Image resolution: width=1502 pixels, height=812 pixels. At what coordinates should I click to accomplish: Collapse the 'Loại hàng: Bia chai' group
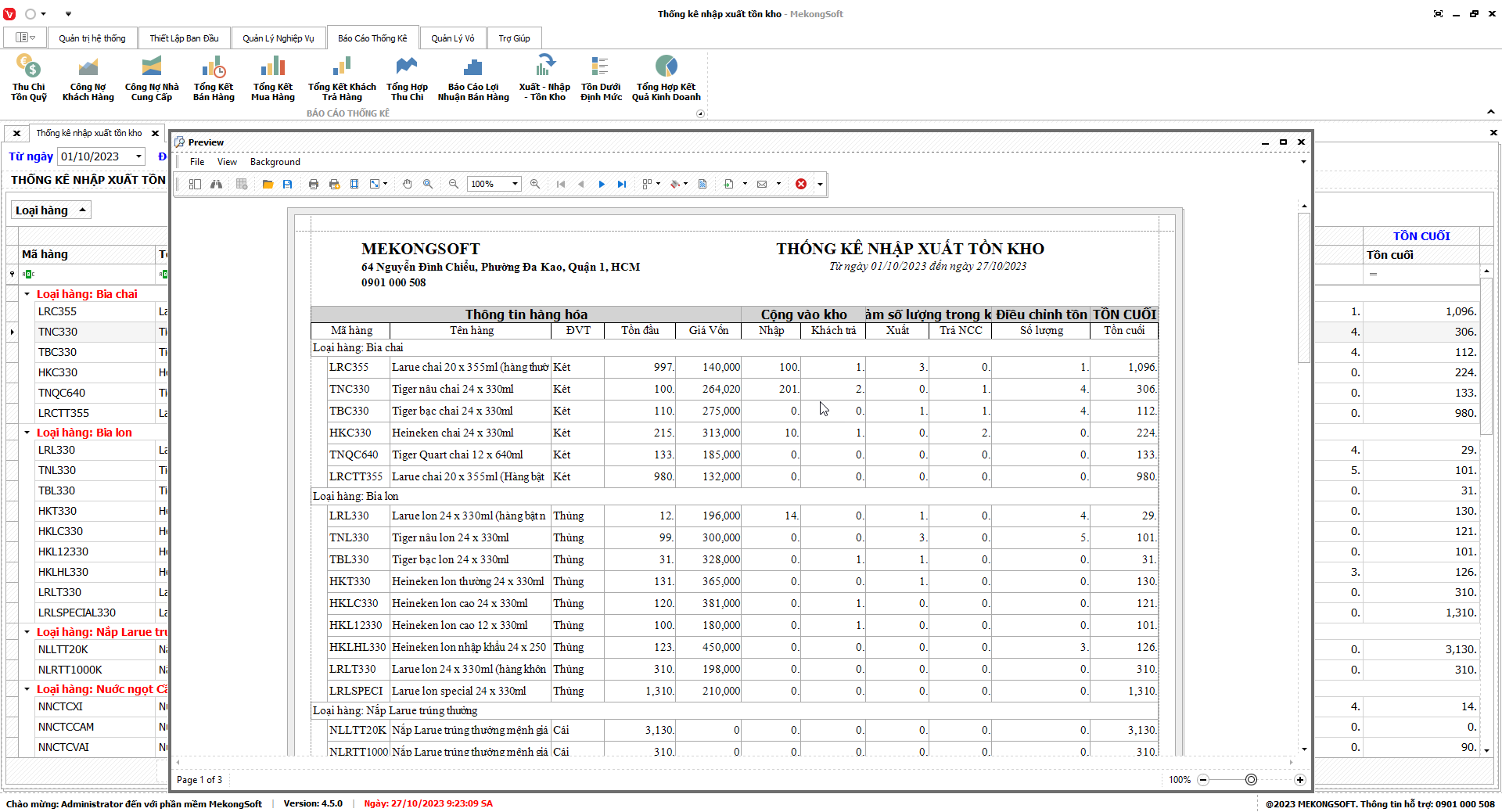tap(27, 294)
